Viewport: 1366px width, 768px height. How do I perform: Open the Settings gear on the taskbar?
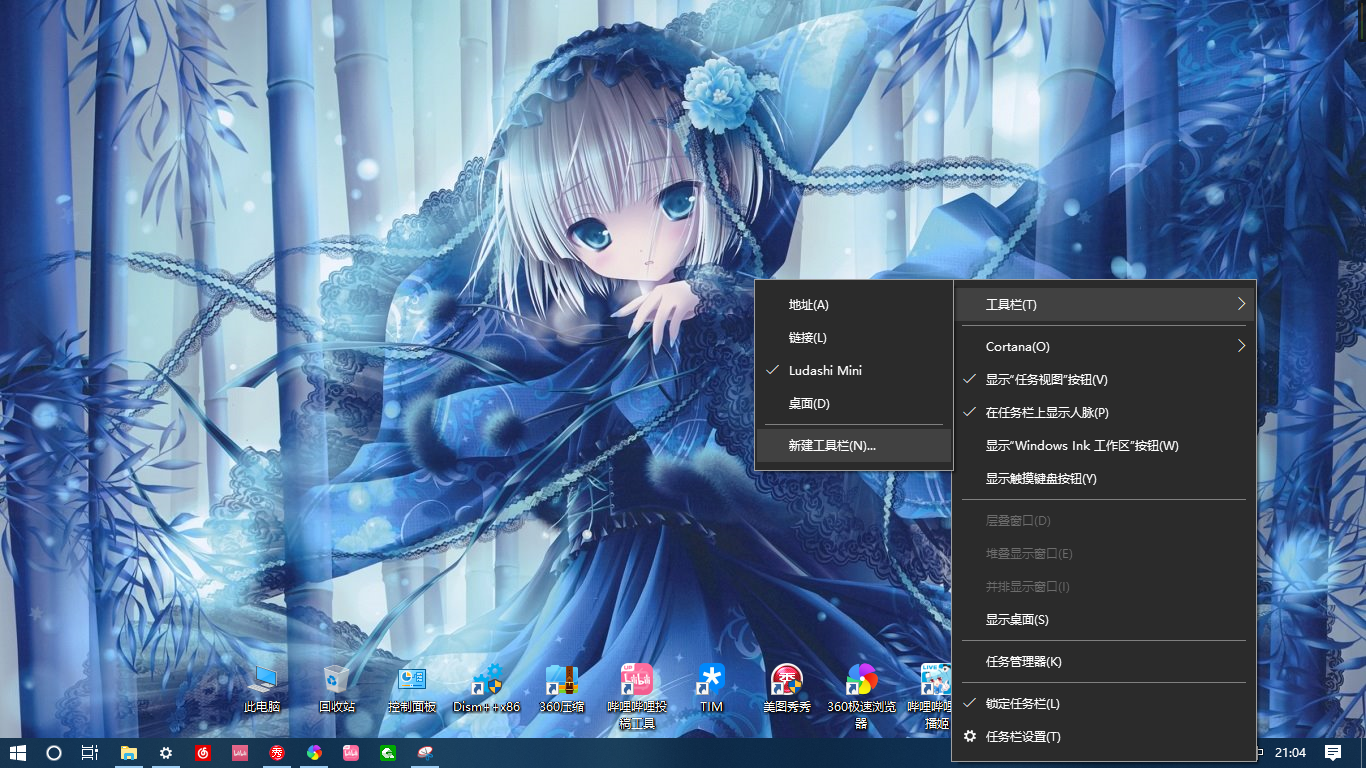[166, 752]
